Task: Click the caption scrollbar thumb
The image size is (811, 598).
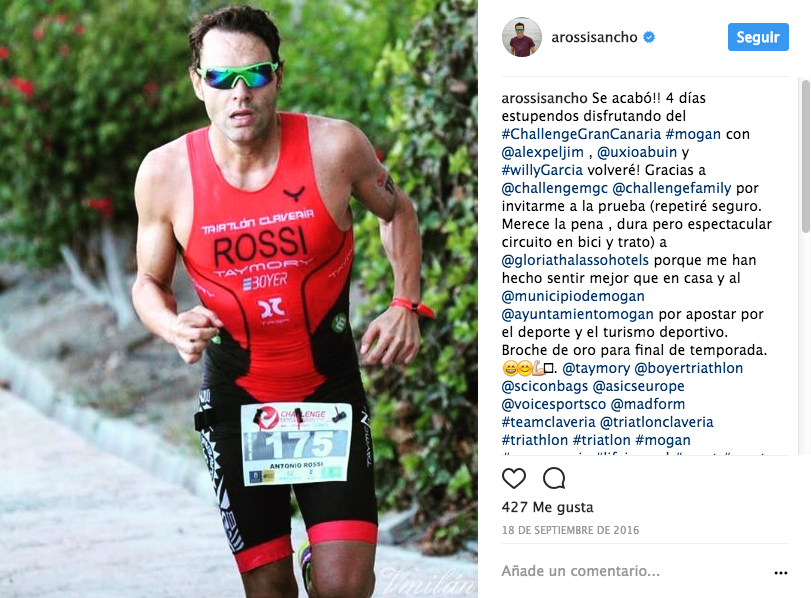Action: point(806,156)
